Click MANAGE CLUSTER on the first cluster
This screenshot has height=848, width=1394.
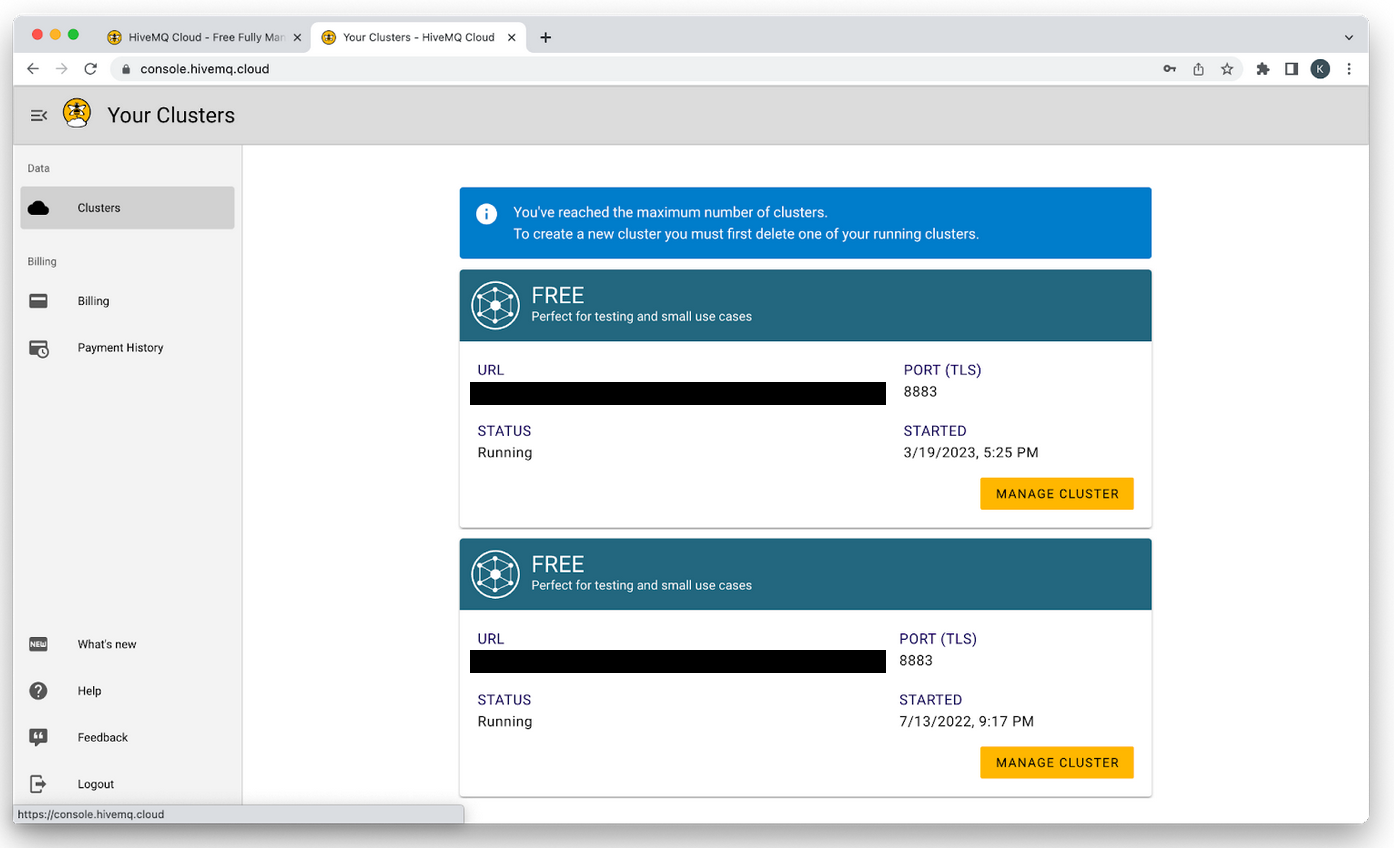click(x=1056, y=493)
